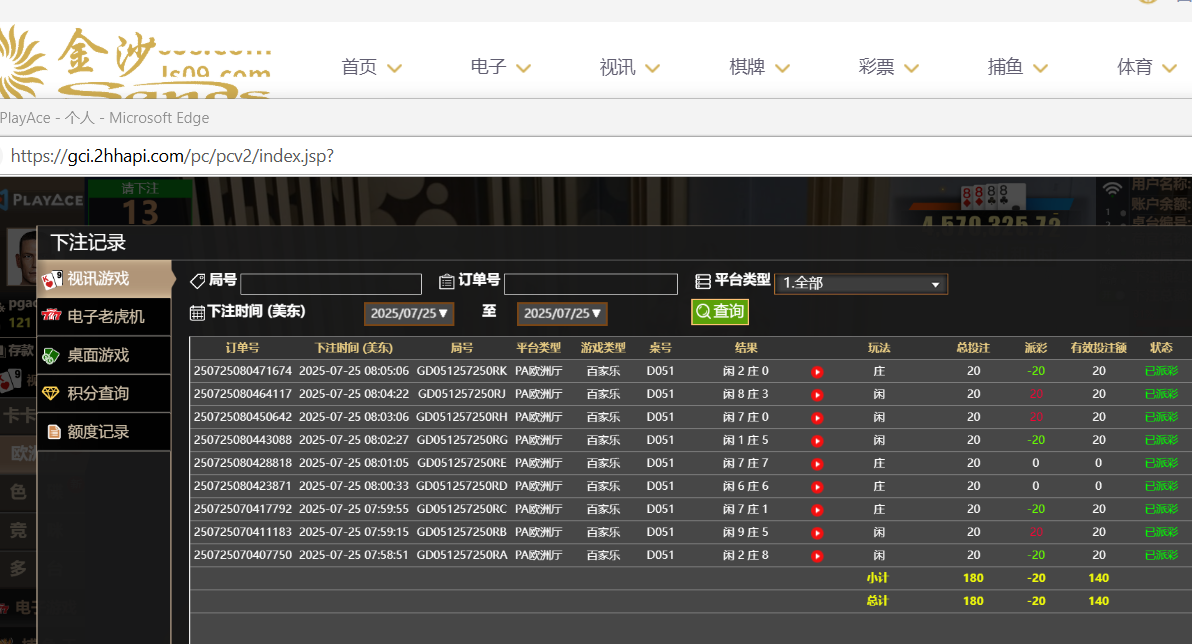Click the 局号 input field

[331, 284]
